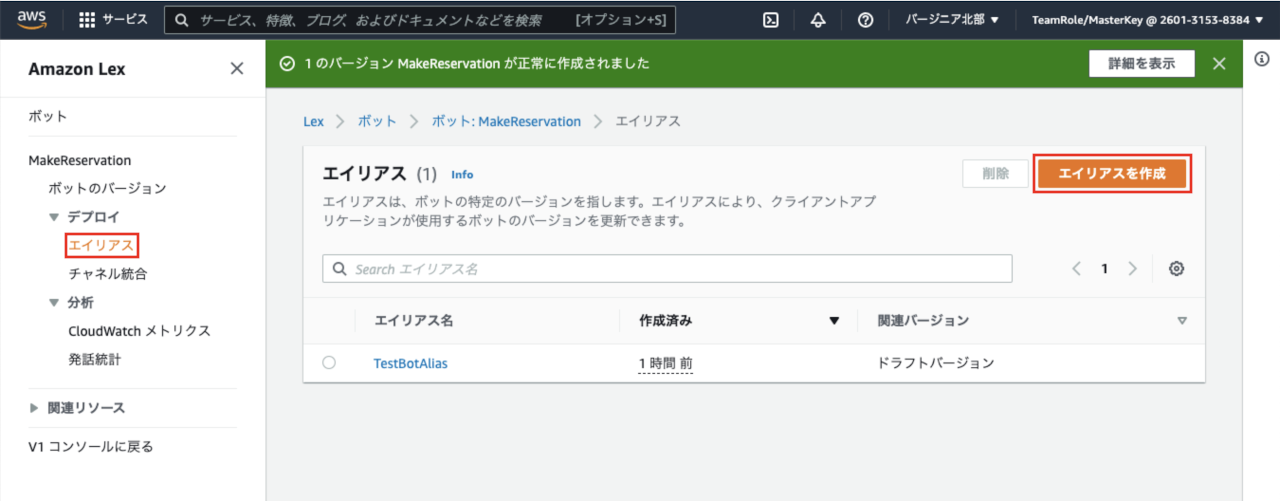
Task: Open ボット in the sidebar
Action: coord(48,116)
